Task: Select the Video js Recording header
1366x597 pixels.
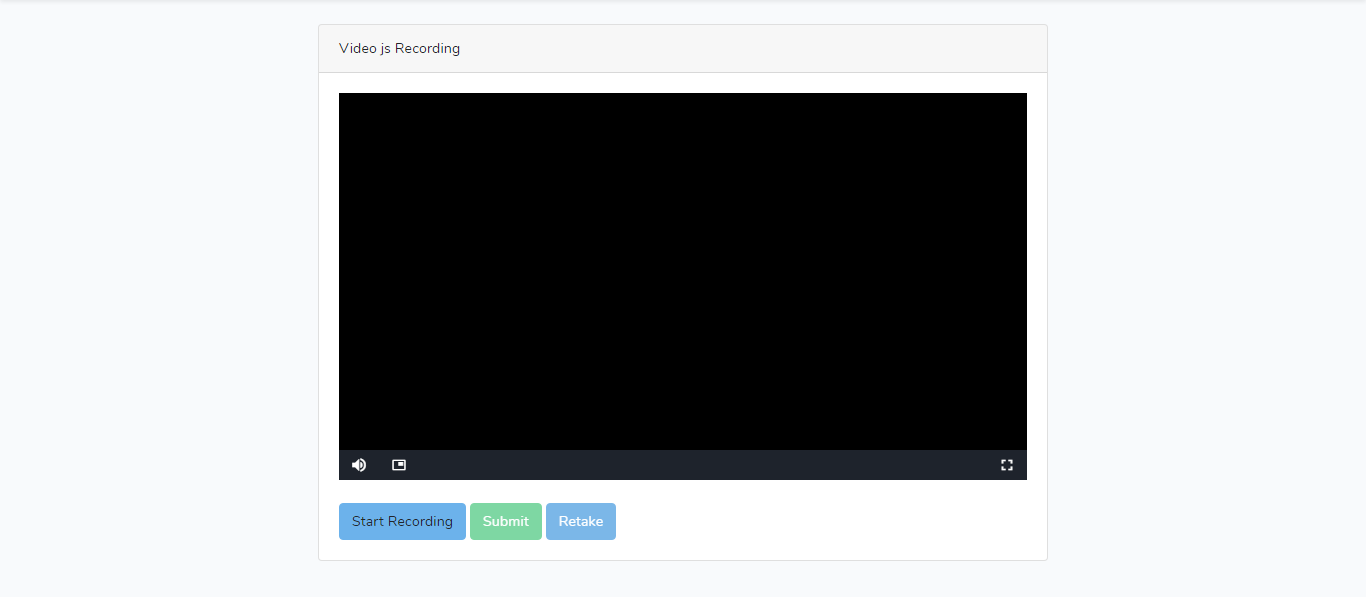Action: 399,48
